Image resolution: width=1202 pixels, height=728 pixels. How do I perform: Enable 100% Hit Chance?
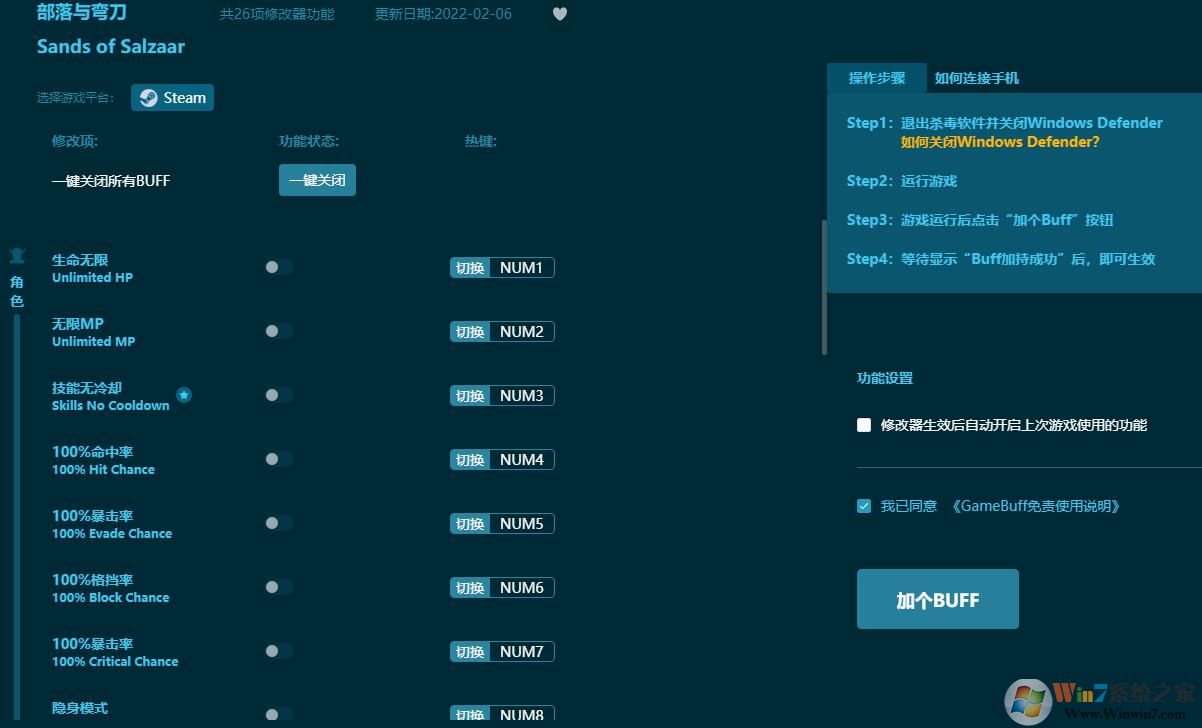coord(278,459)
